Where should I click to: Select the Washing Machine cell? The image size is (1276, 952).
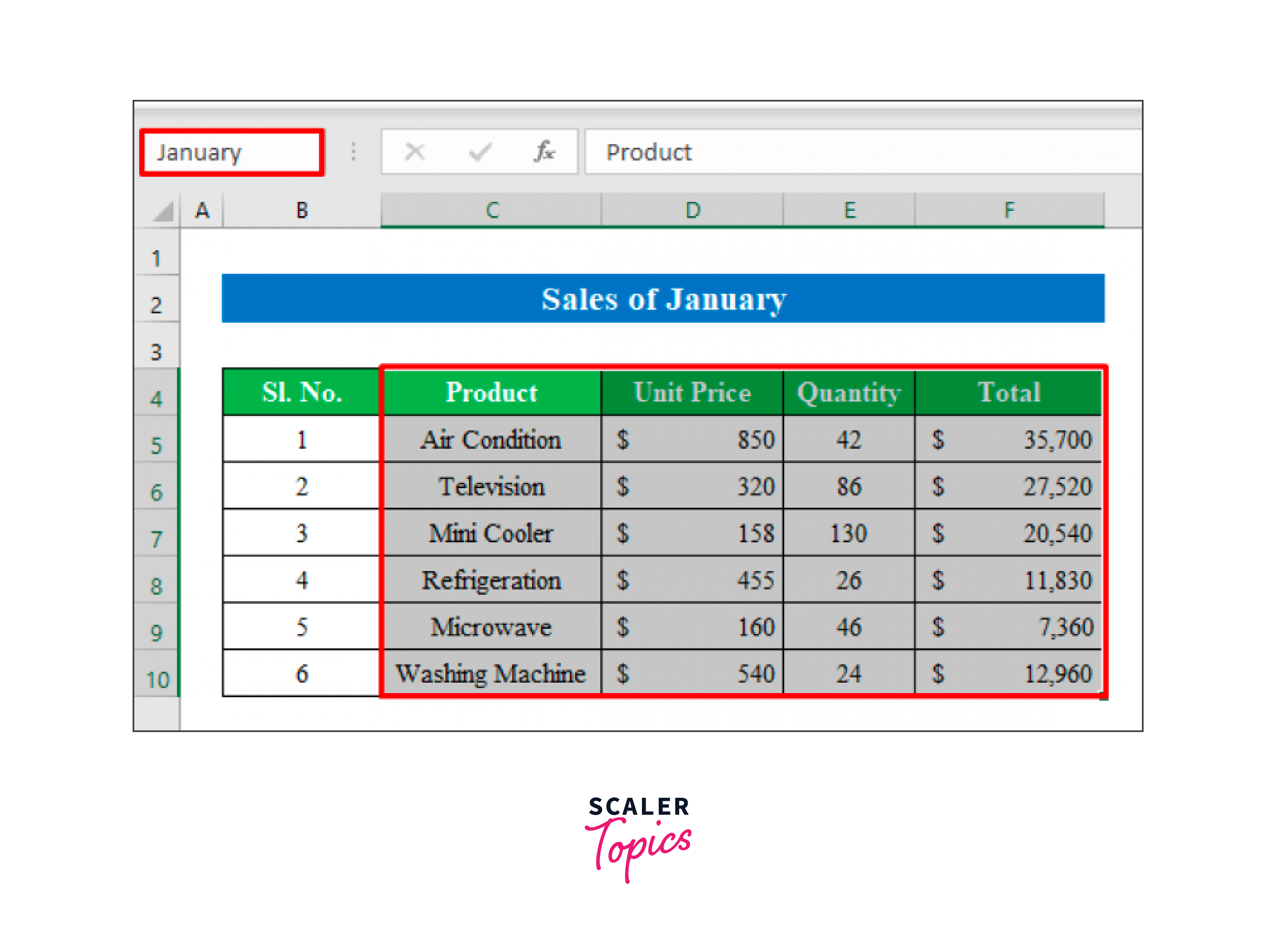click(x=491, y=673)
